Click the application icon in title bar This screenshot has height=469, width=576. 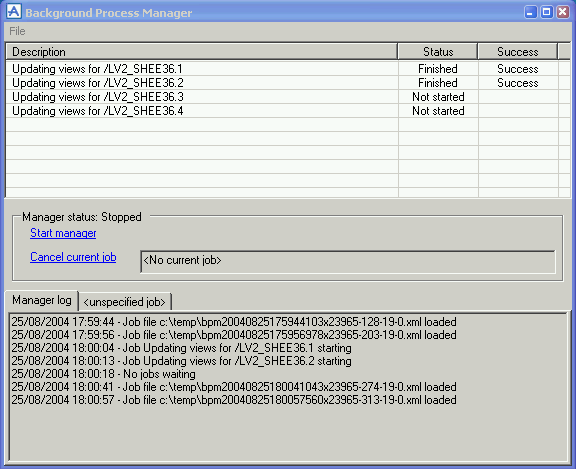[14, 11]
